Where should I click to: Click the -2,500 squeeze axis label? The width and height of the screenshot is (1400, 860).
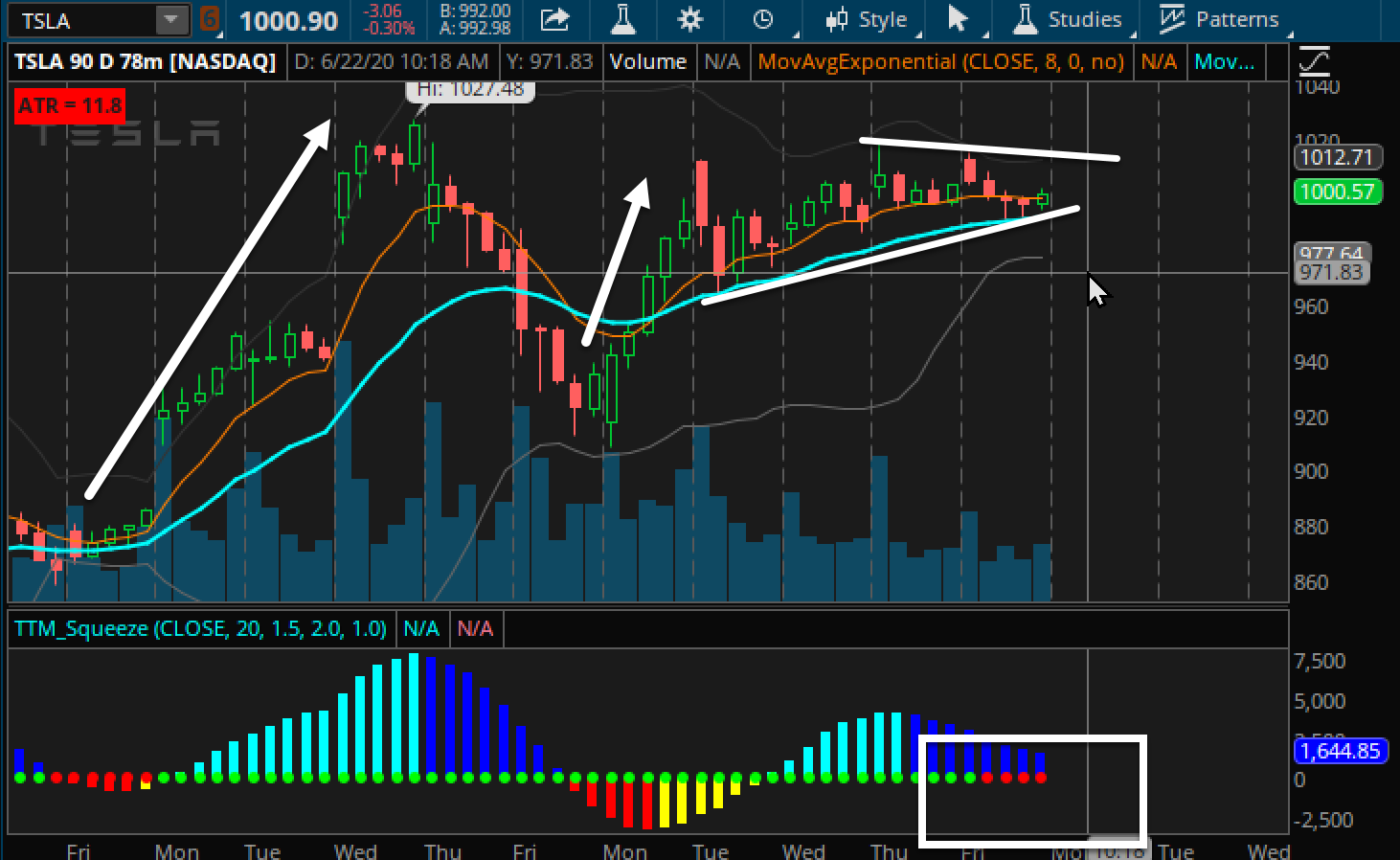[1322, 821]
